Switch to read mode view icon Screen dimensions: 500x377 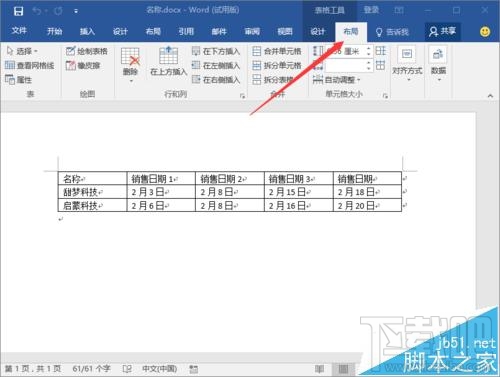tap(319, 369)
